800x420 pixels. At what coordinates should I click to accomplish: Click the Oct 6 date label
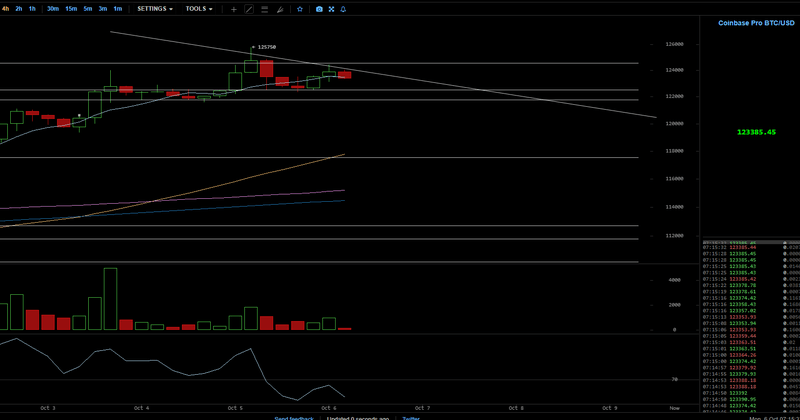coord(329,408)
